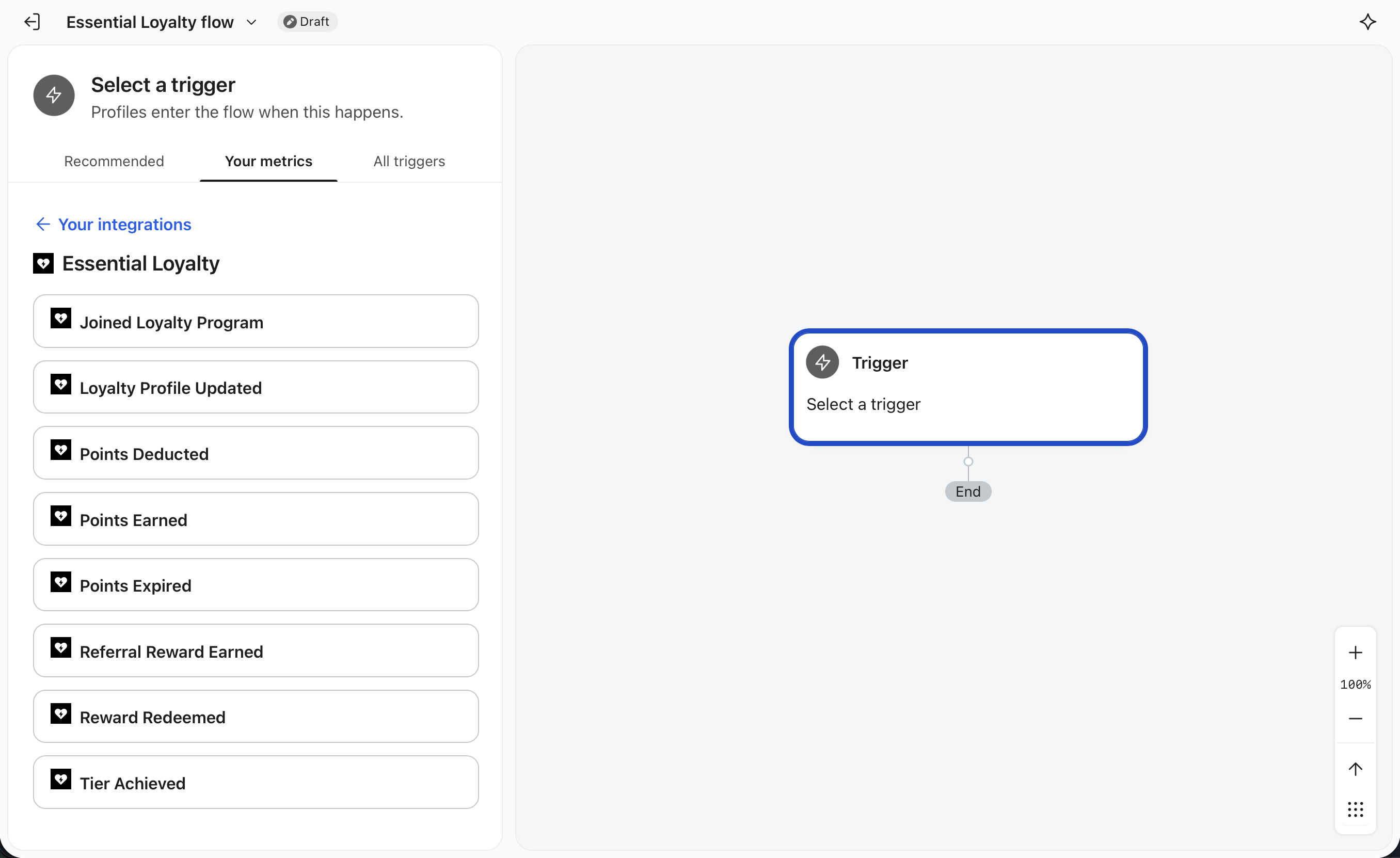Click the lightning trigger icon in the panel header
Viewport: 1400px width, 858px height.
(x=54, y=96)
